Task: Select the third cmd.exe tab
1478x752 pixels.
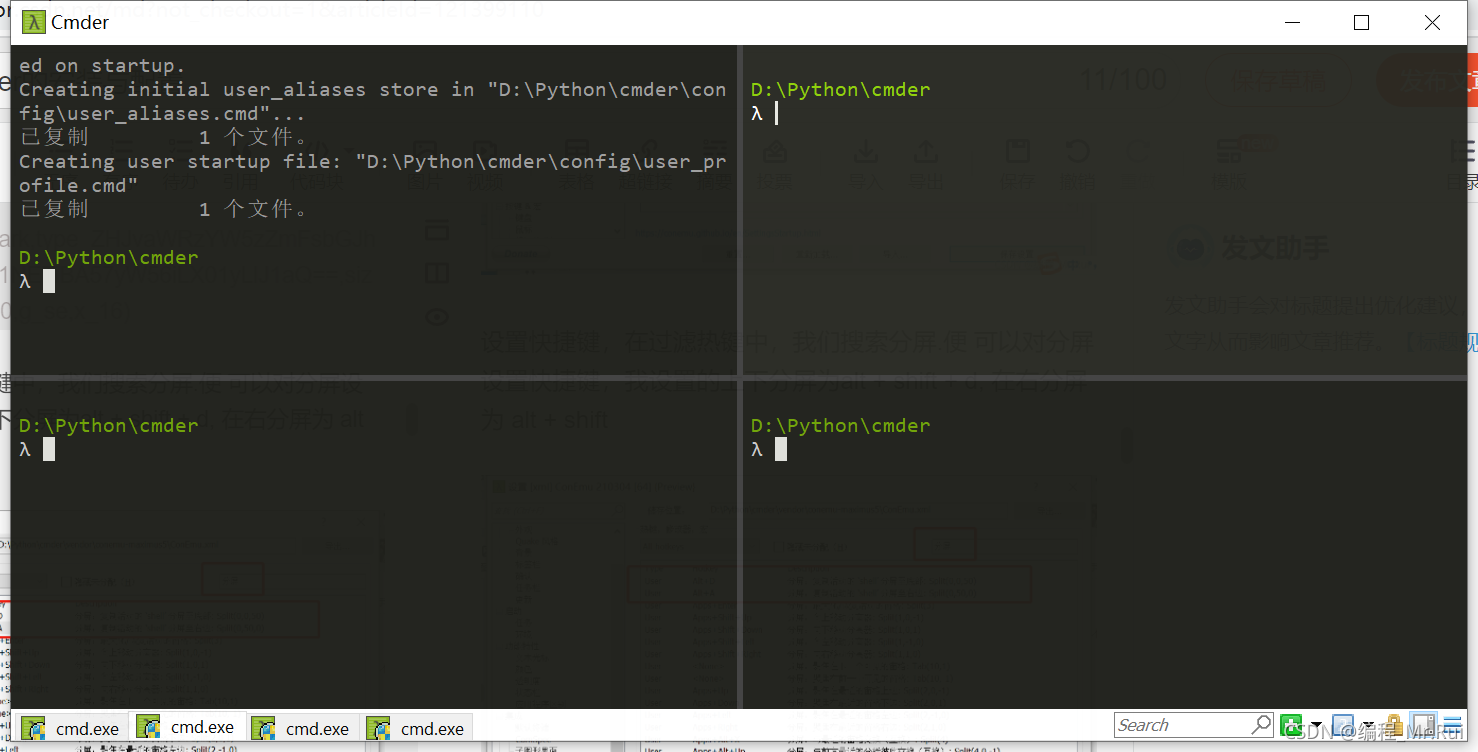Action: 301,728
